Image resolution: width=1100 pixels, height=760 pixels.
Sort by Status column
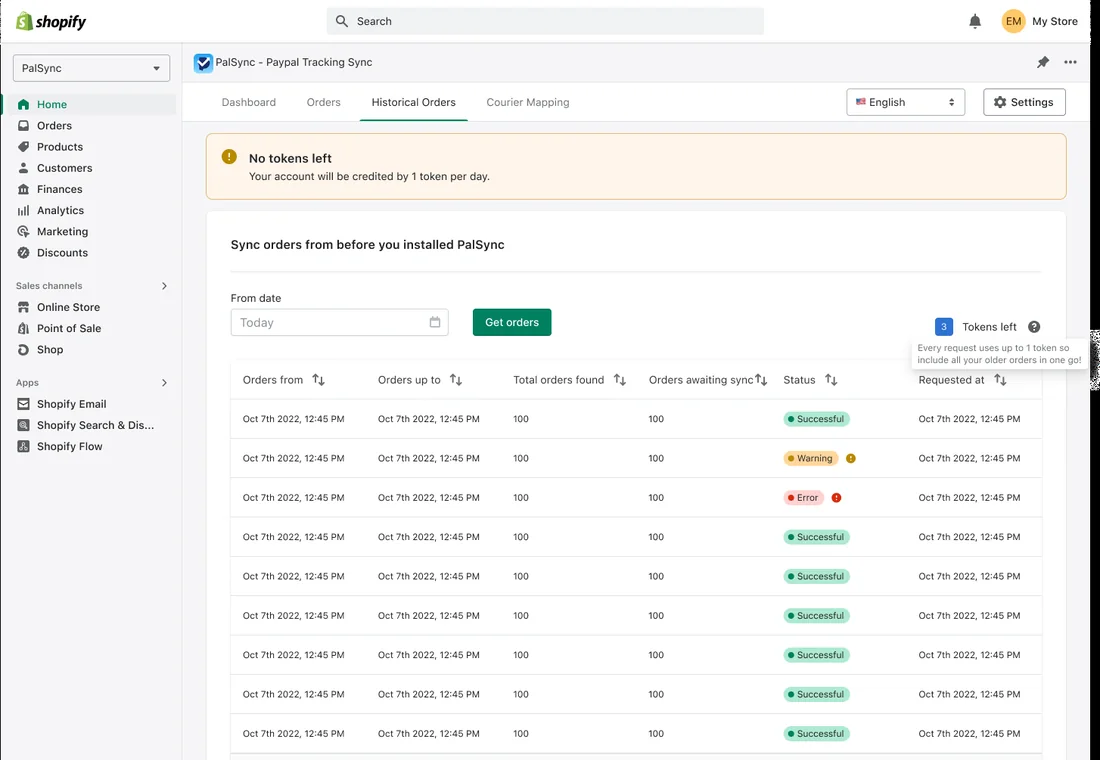pyautogui.click(x=831, y=380)
